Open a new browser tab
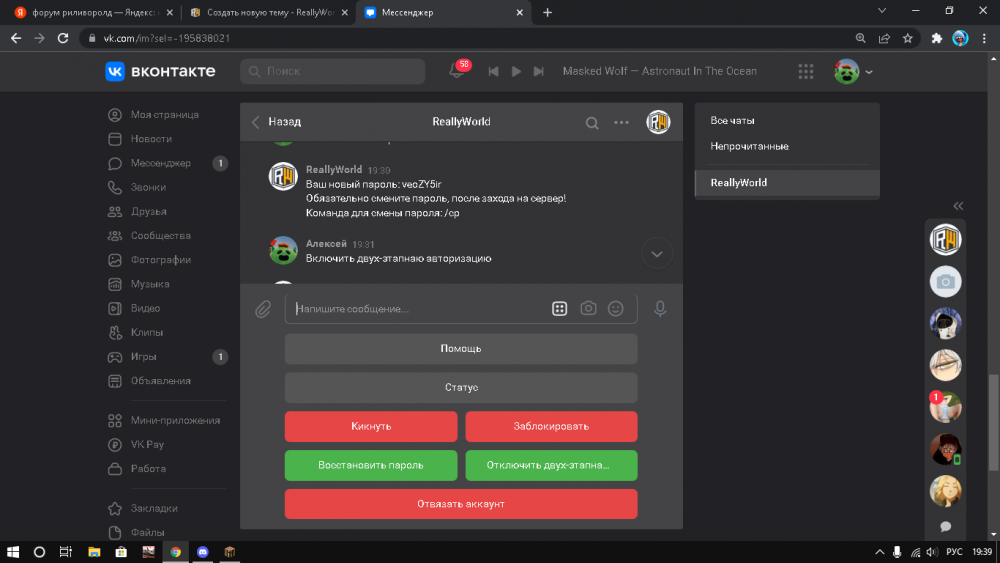This screenshot has width=1000, height=563. [547, 13]
